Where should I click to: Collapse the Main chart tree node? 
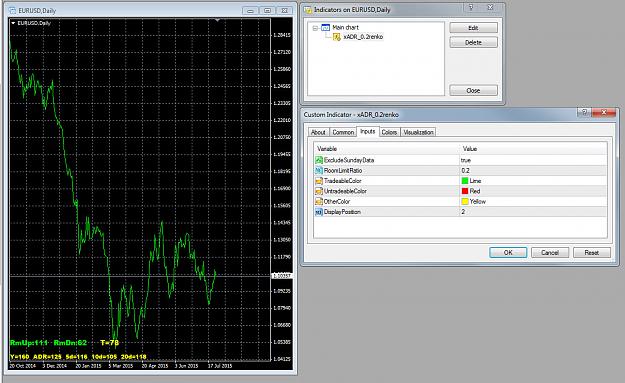pyautogui.click(x=315, y=28)
